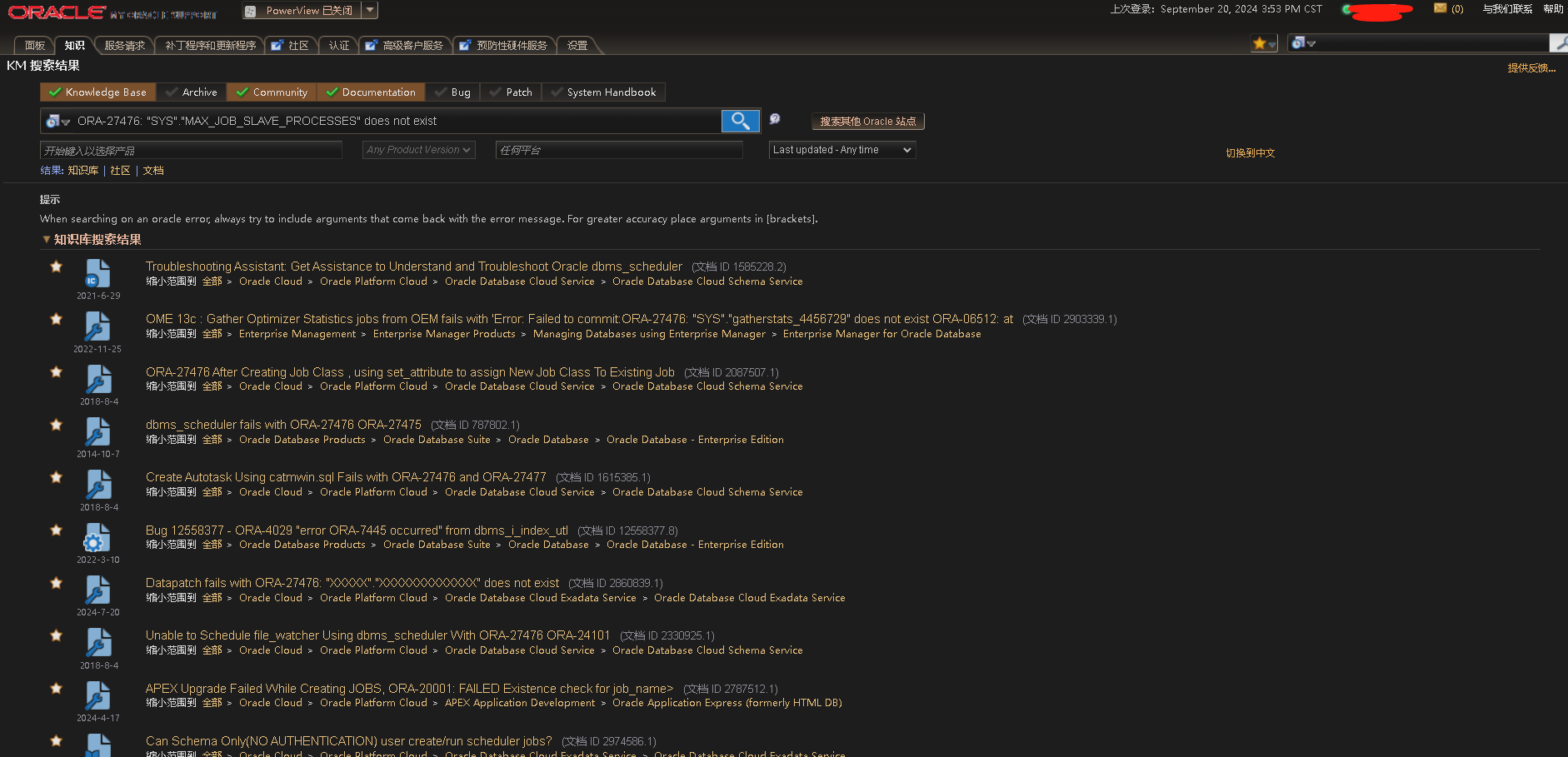Toggle the Archive source filter
Screen dimensions: 1568x757
[191, 92]
